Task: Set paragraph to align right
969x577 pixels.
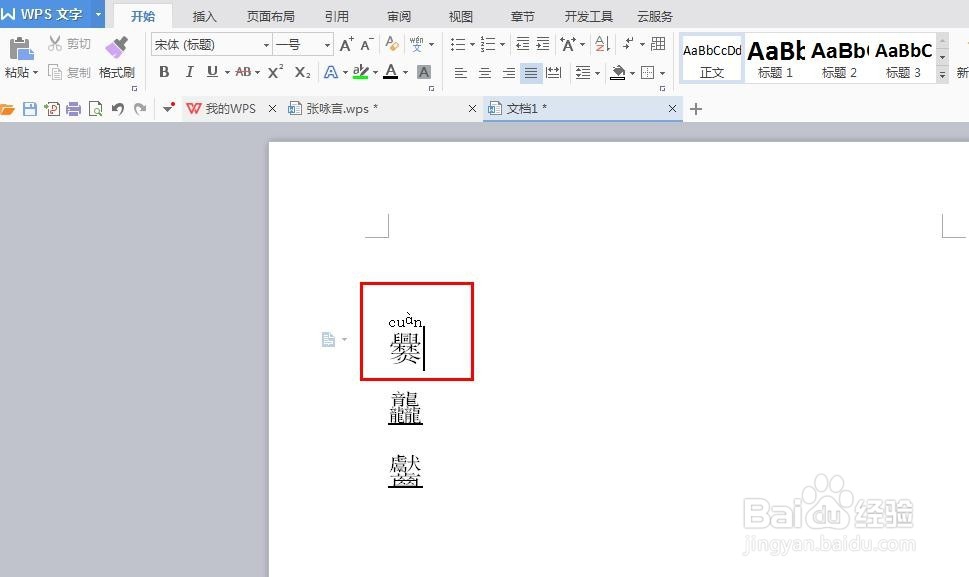Action: click(x=509, y=73)
